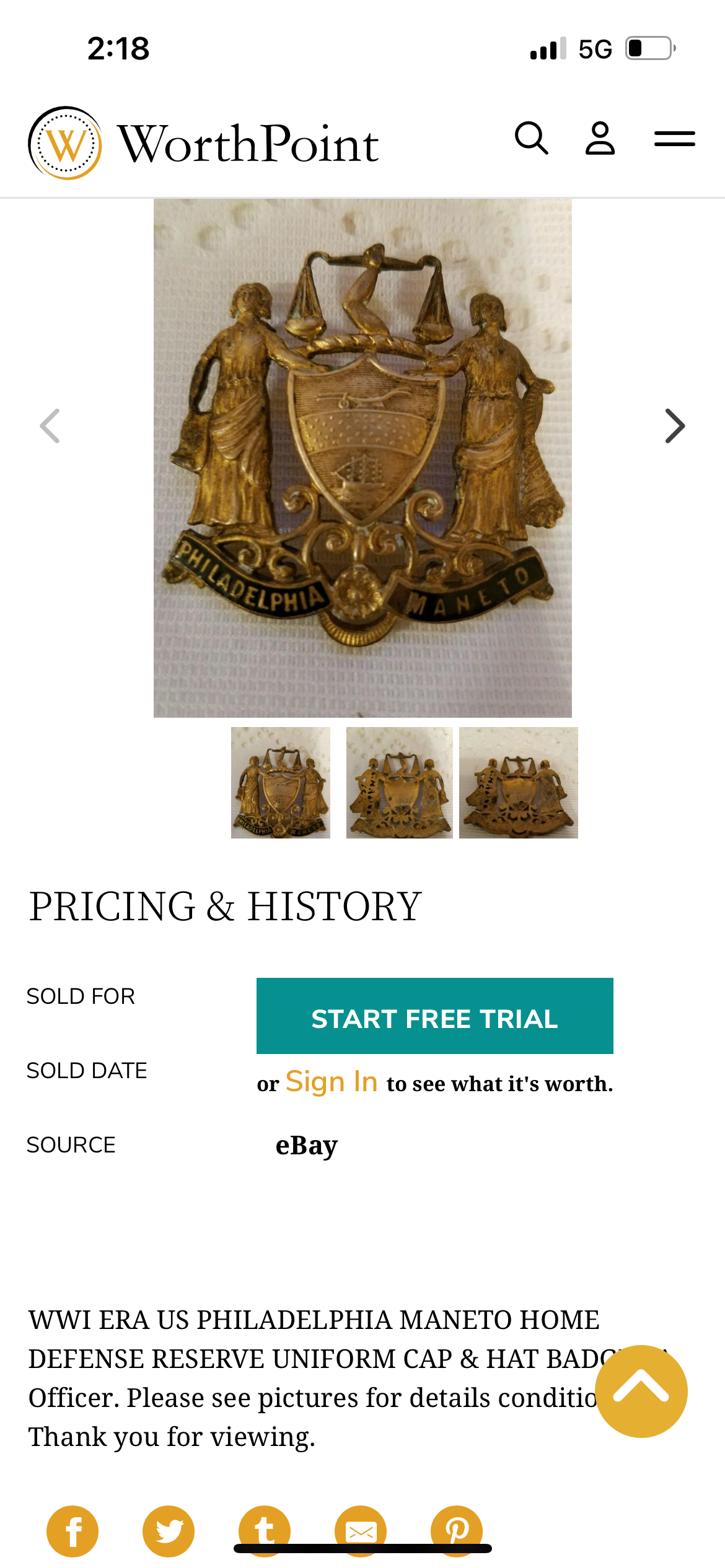
Task: Select the second badge thumbnail
Action: click(399, 783)
